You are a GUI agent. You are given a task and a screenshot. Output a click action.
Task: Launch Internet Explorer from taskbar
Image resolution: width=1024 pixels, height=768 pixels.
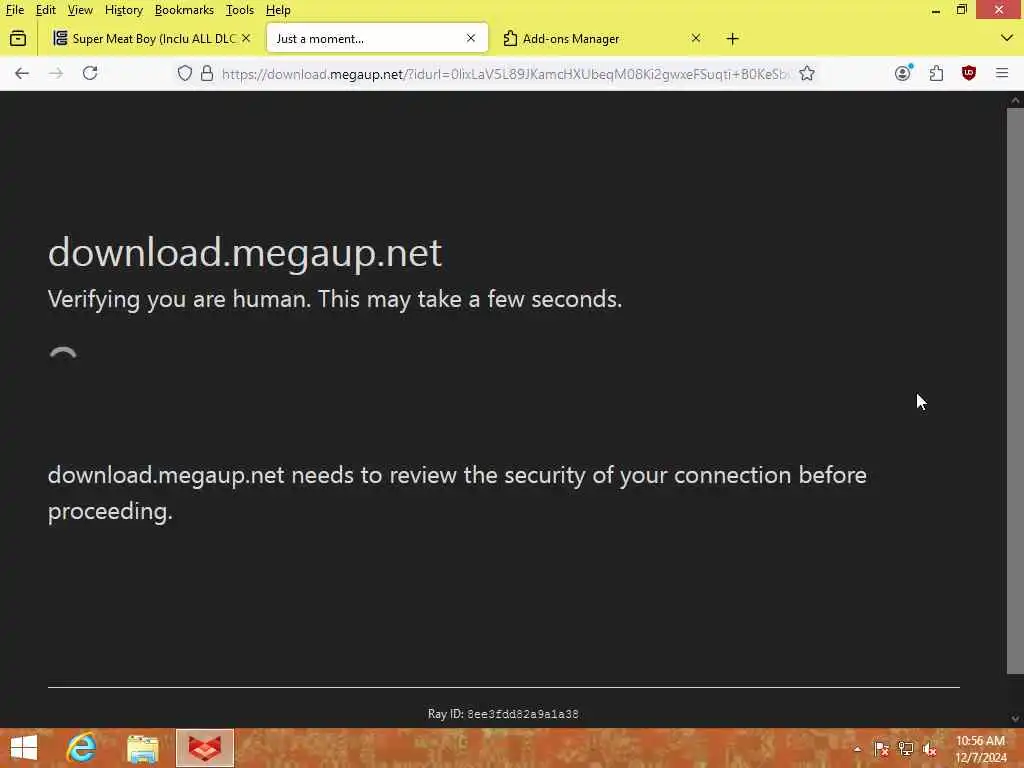tap(82, 748)
